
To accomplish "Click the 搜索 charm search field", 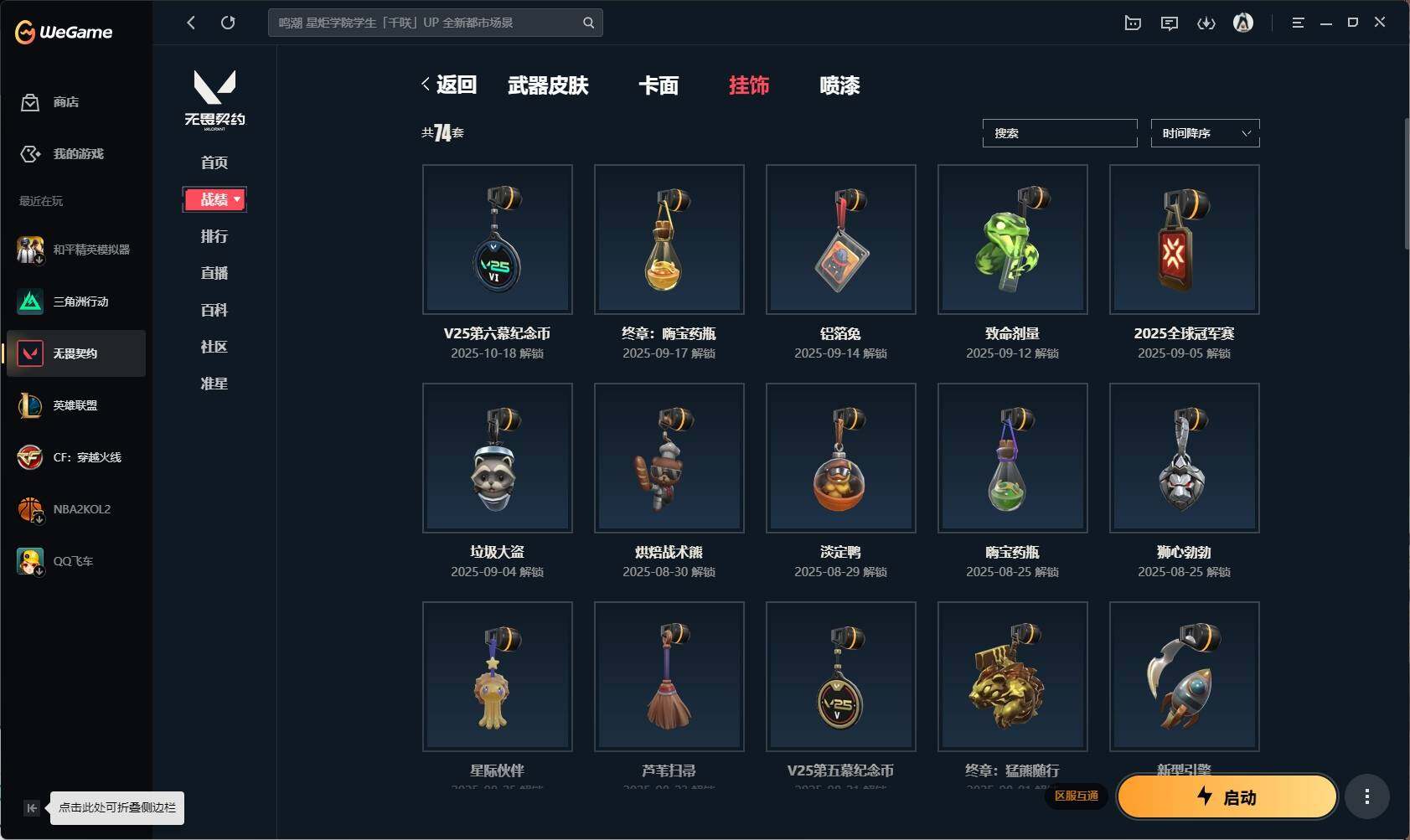I will click(1060, 133).
